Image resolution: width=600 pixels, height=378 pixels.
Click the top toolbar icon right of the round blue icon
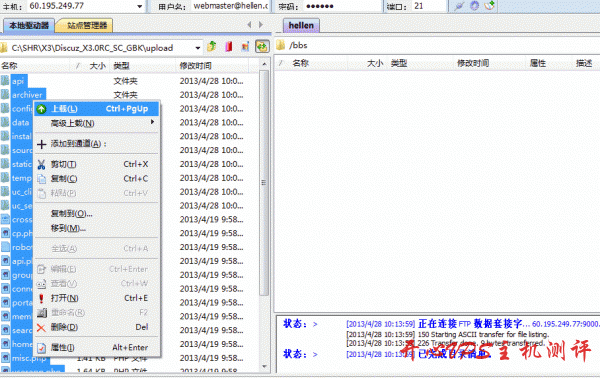tap(490, 6)
